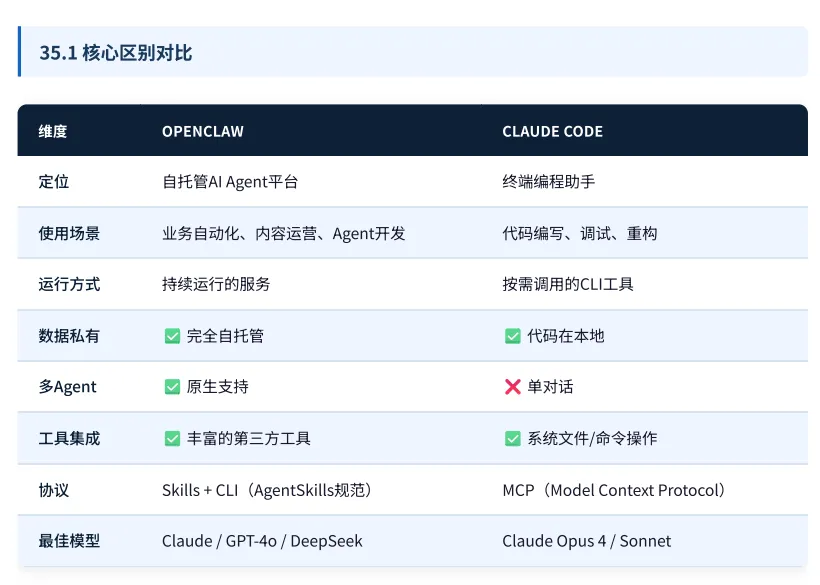Image resolution: width=820 pixels, height=585 pixels.
Task: Click the text 完全自托管
Action: point(225,336)
